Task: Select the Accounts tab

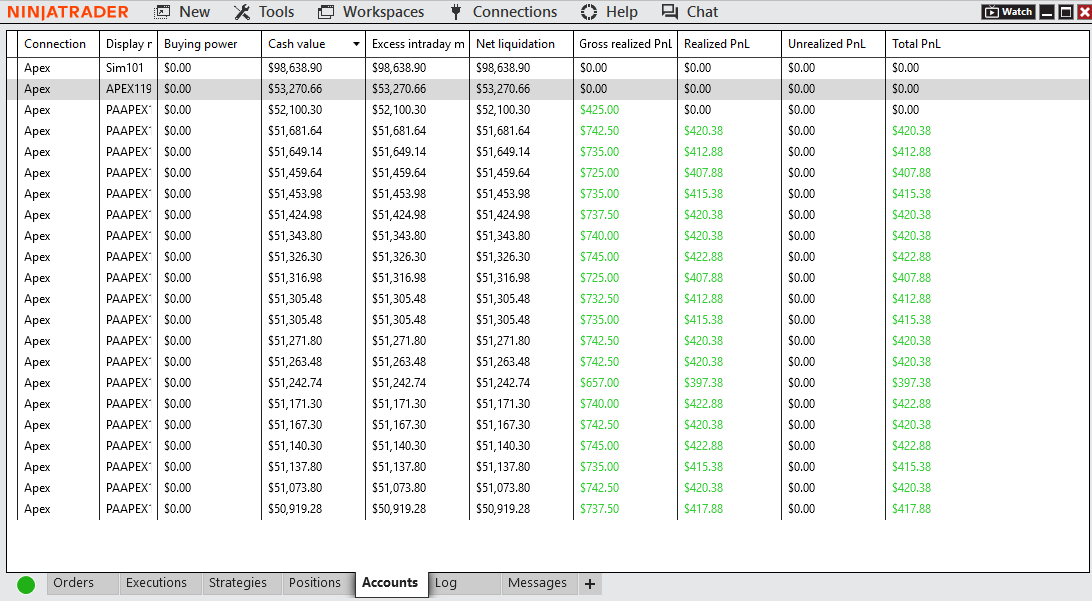Action: pos(390,583)
